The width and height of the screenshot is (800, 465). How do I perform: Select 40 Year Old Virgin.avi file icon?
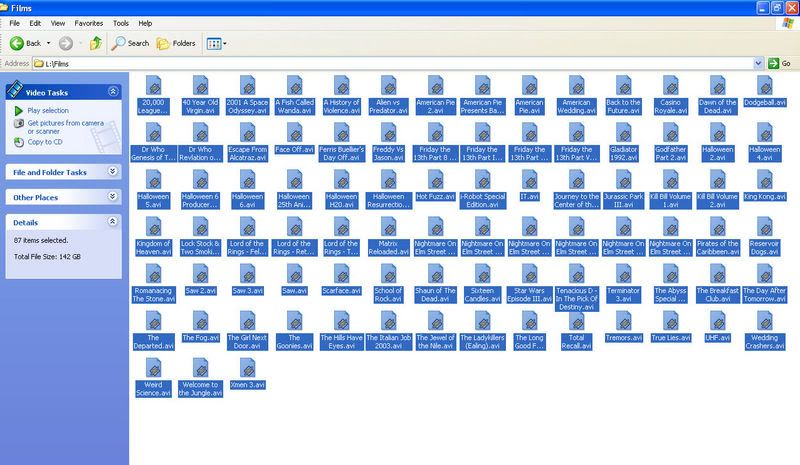(201, 86)
